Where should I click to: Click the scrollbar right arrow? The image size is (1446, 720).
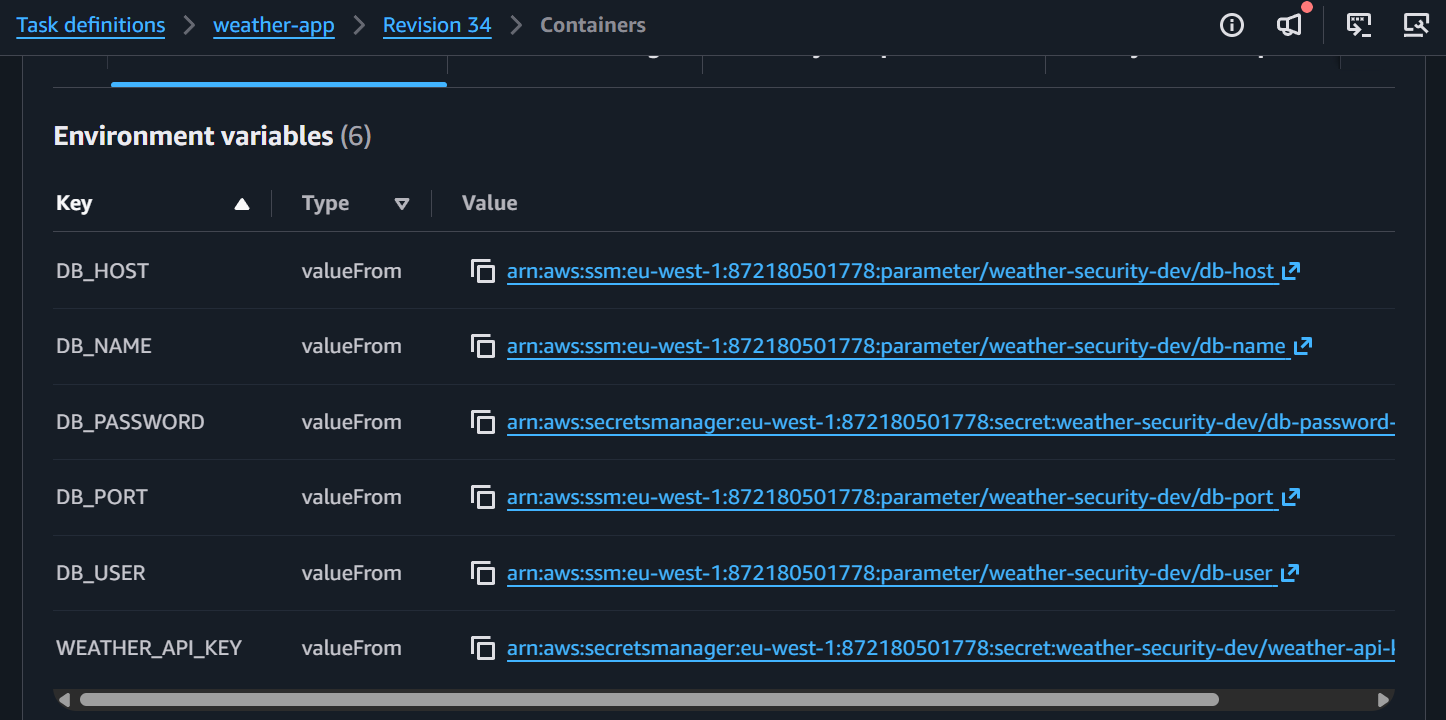click(1384, 700)
